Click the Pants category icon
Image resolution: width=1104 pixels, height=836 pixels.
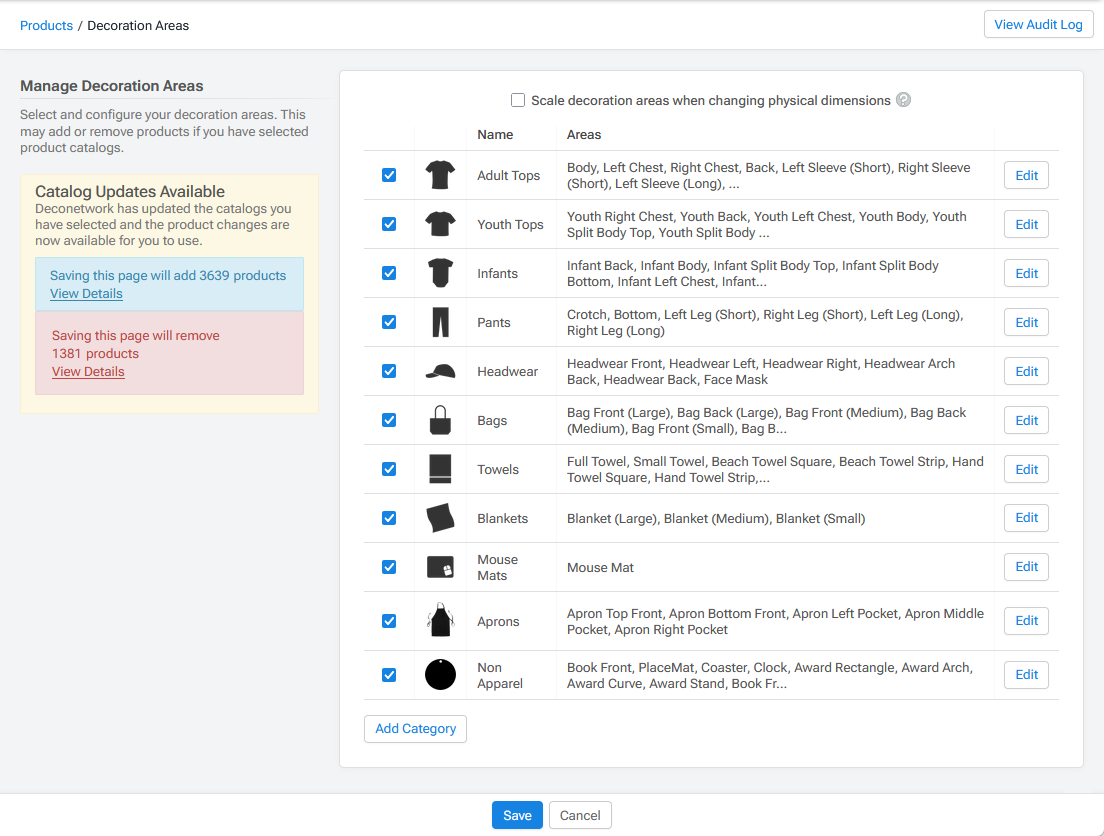click(440, 322)
